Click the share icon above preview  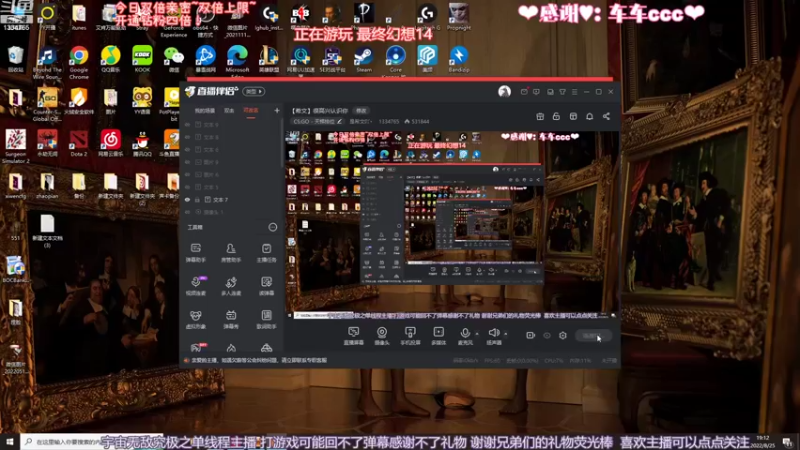click(x=606, y=116)
